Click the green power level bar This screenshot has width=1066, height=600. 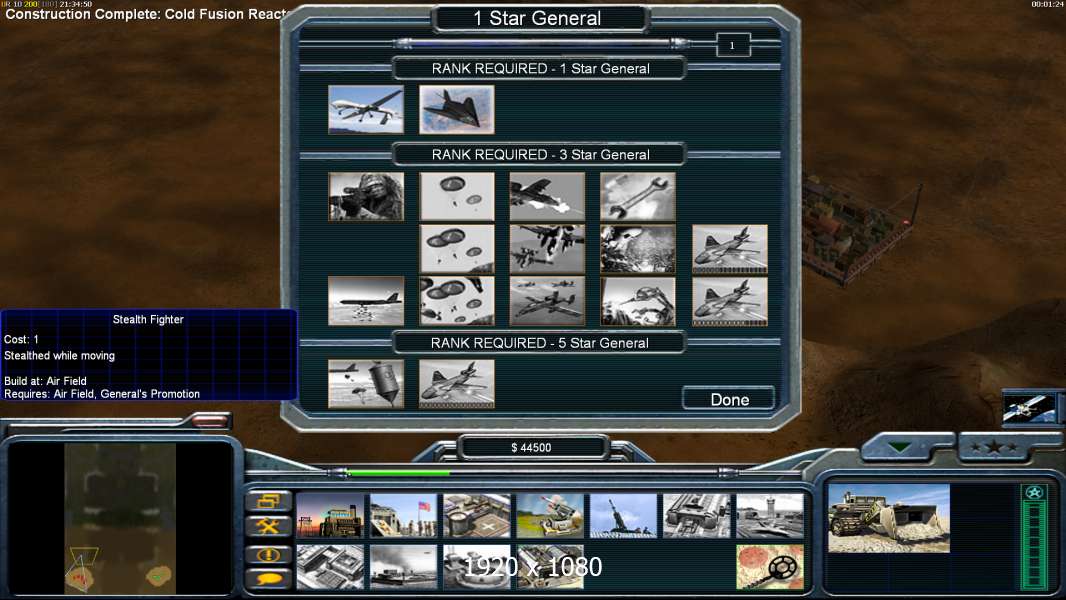[x=533, y=472]
